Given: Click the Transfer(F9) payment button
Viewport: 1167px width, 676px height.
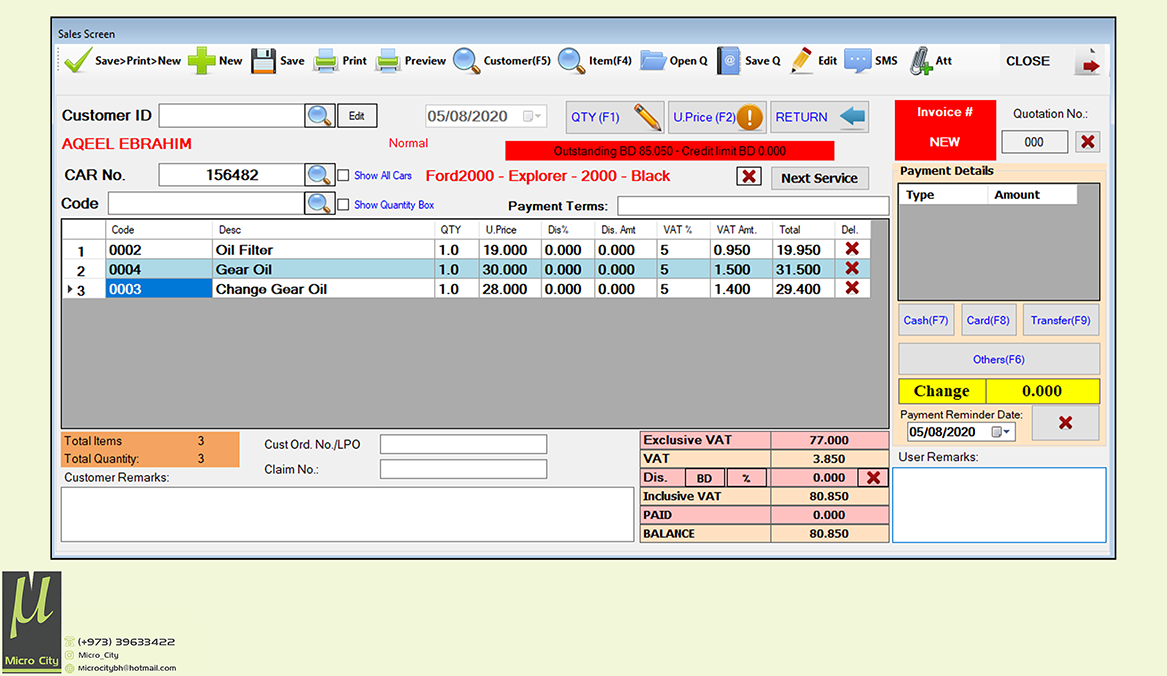Looking at the screenshot, I should click(x=1061, y=320).
